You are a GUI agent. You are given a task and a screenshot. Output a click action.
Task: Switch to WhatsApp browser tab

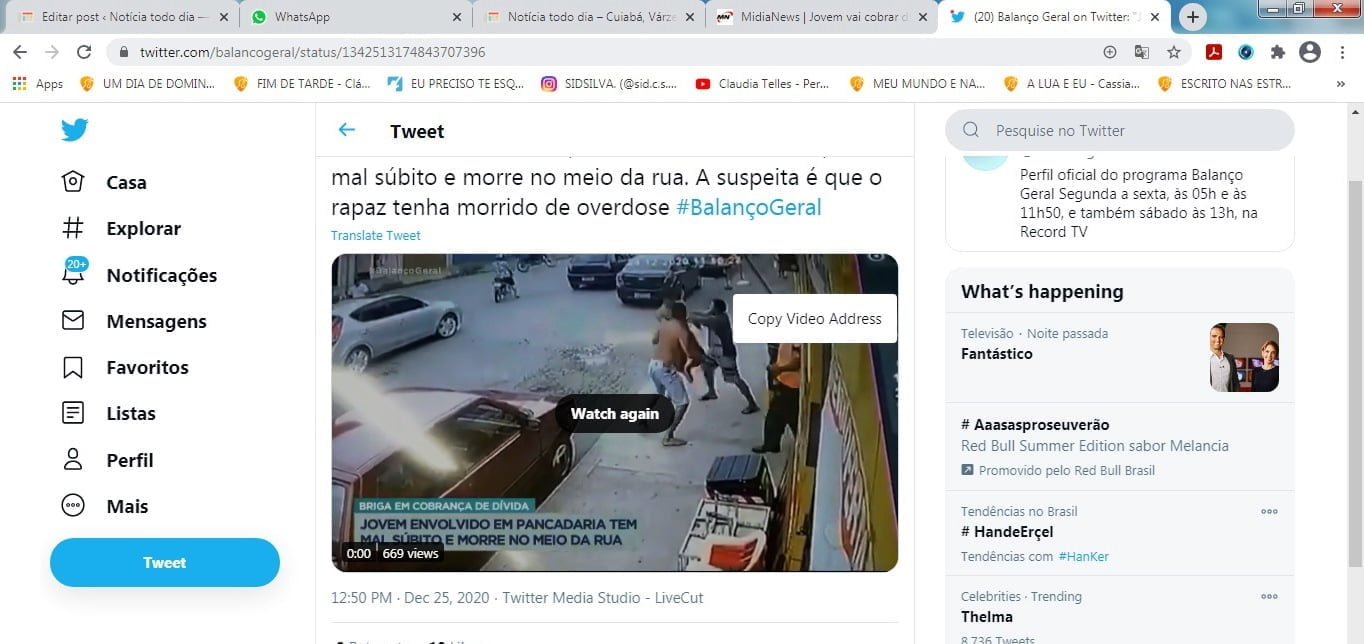[x=355, y=17]
